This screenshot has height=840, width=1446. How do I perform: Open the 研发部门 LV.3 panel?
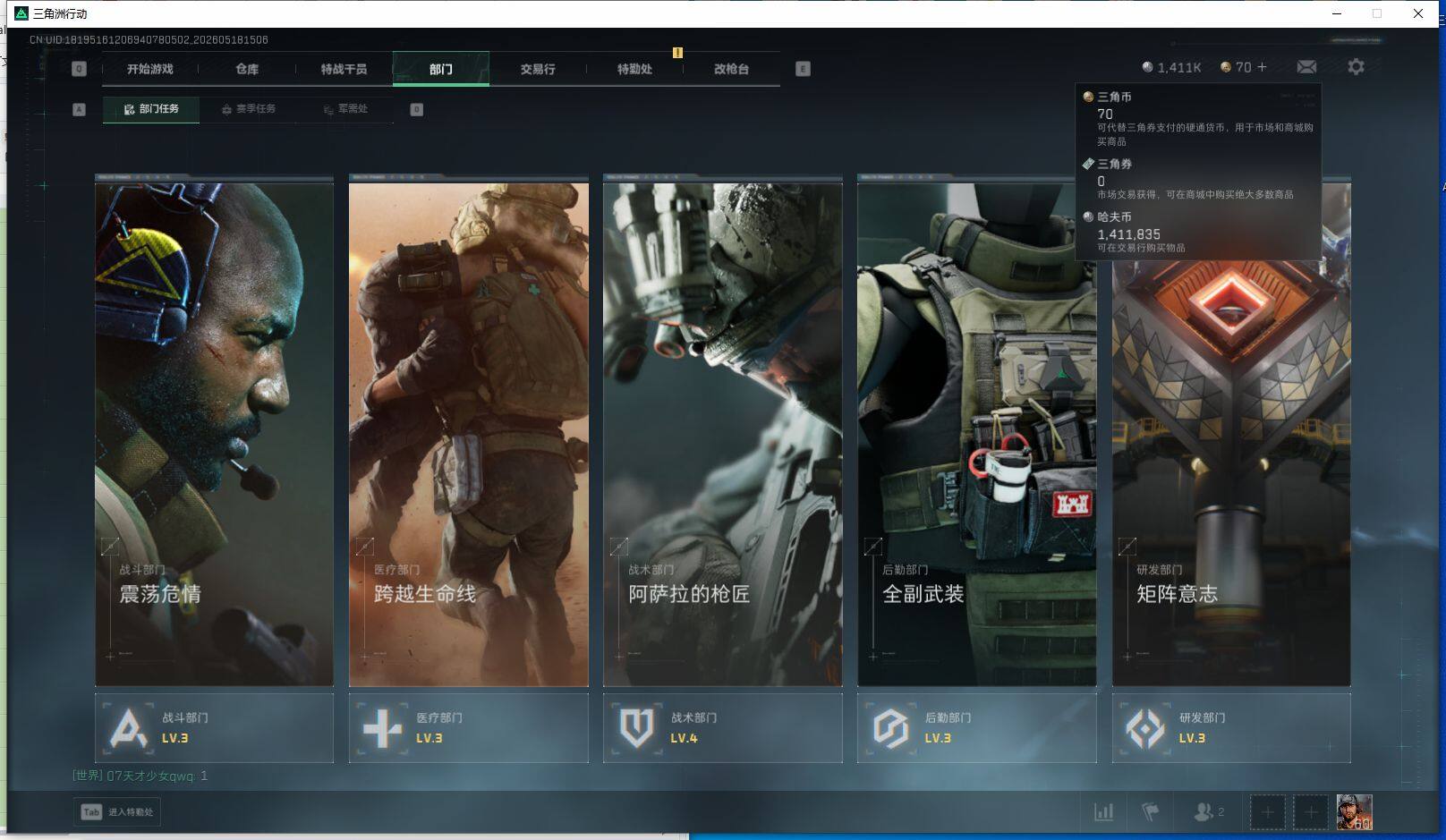tap(1230, 728)
